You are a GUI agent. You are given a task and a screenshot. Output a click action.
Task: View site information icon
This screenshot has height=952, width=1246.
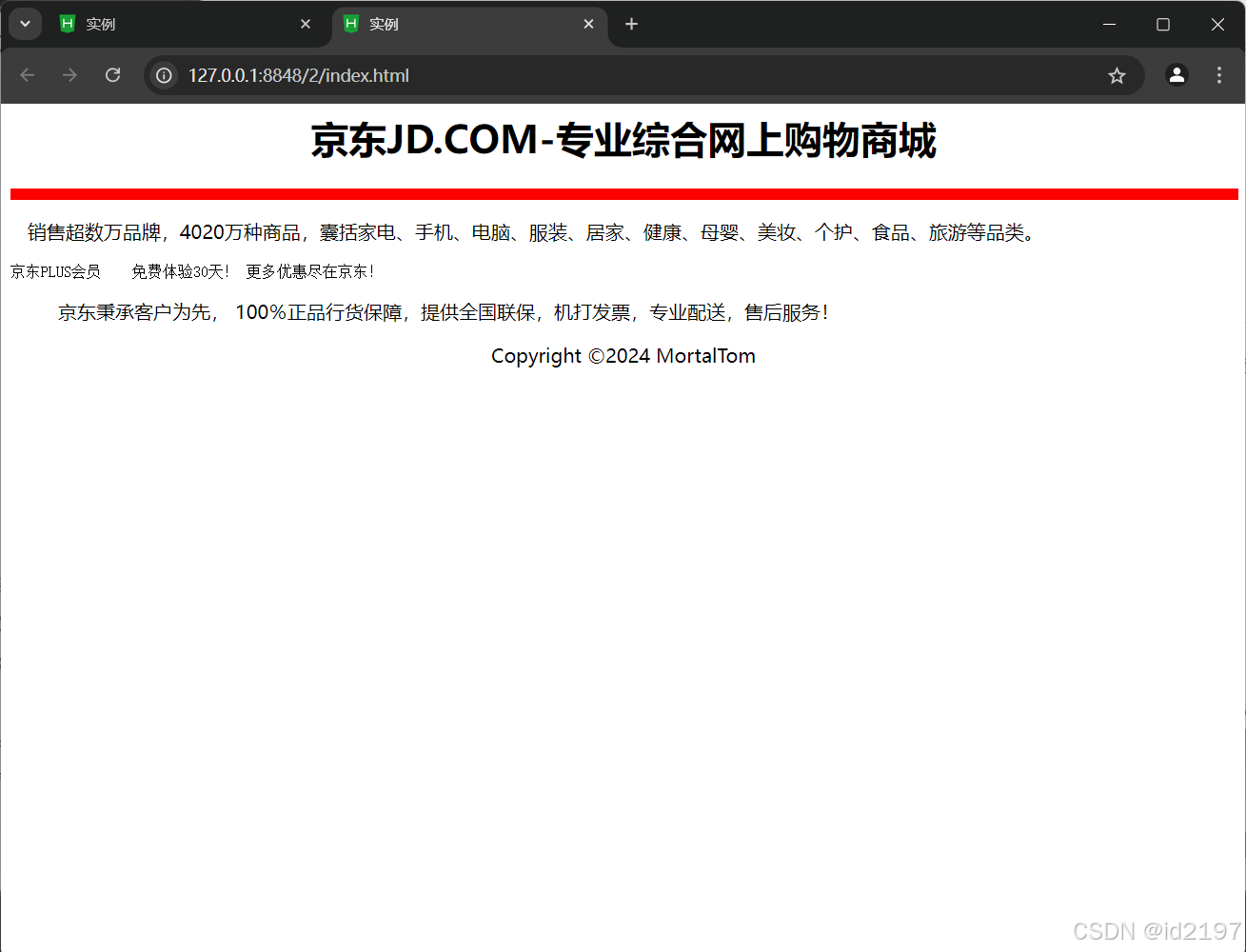(x=164, y=75)
